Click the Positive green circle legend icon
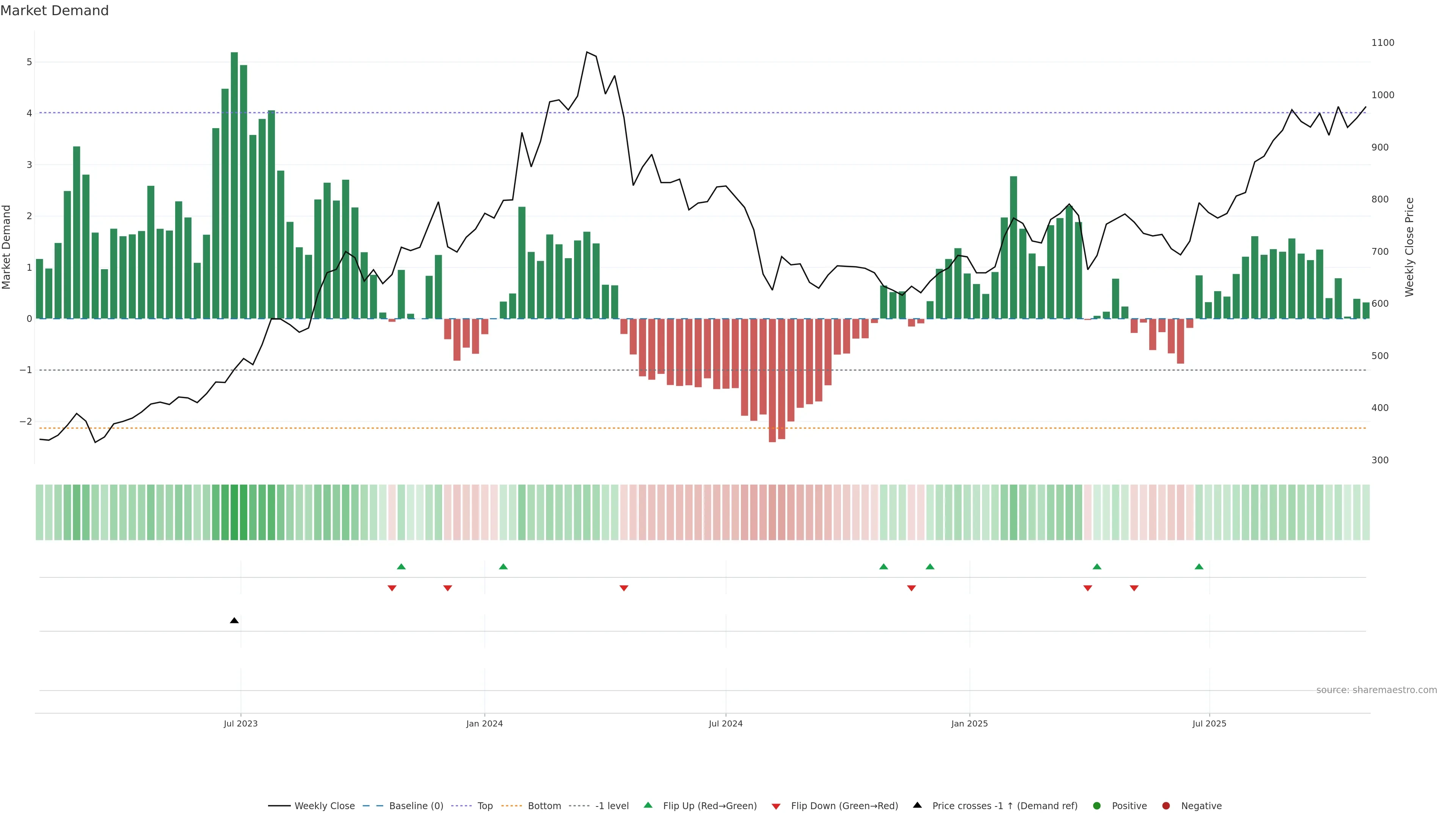This screenshot has height=819, width=1456. [1097, 805]
